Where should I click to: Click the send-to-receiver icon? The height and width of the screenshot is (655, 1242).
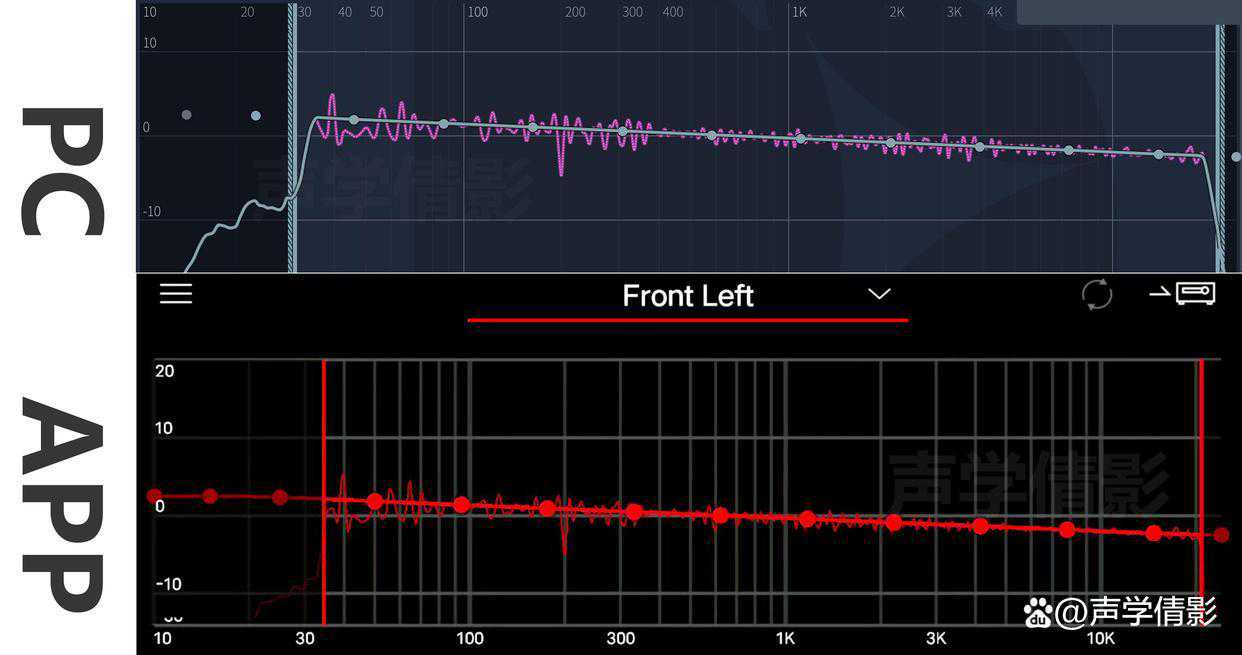pos(1182,293)
